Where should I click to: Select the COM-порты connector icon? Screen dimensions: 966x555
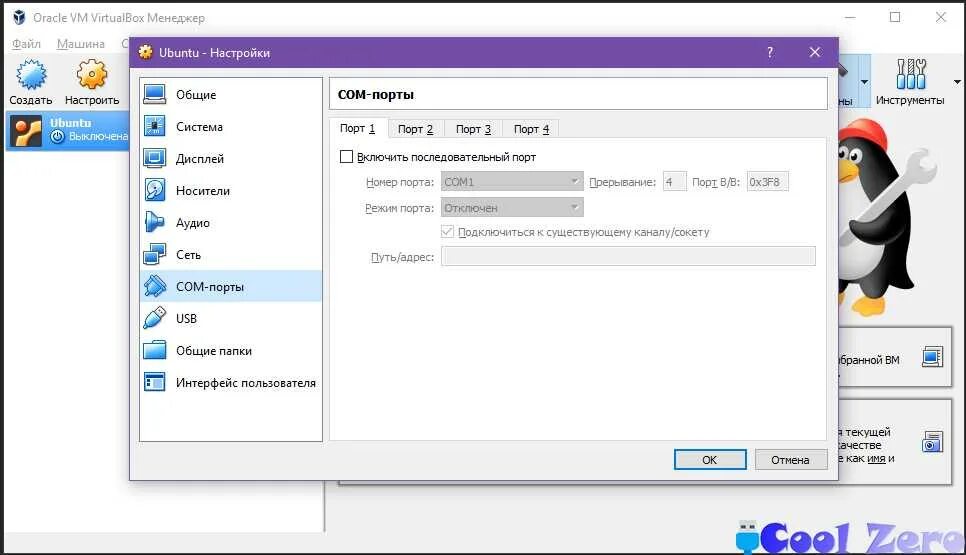click(155, 286)
